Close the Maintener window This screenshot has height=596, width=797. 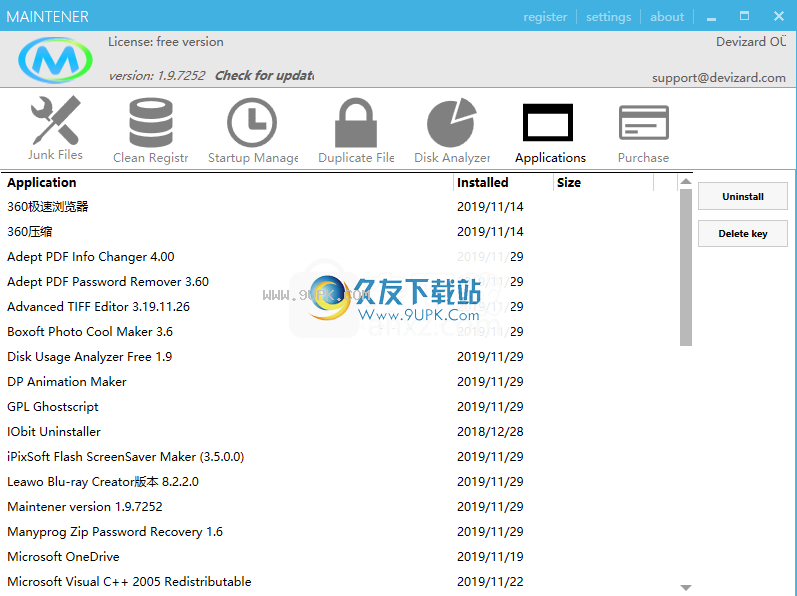coord(779,16)
